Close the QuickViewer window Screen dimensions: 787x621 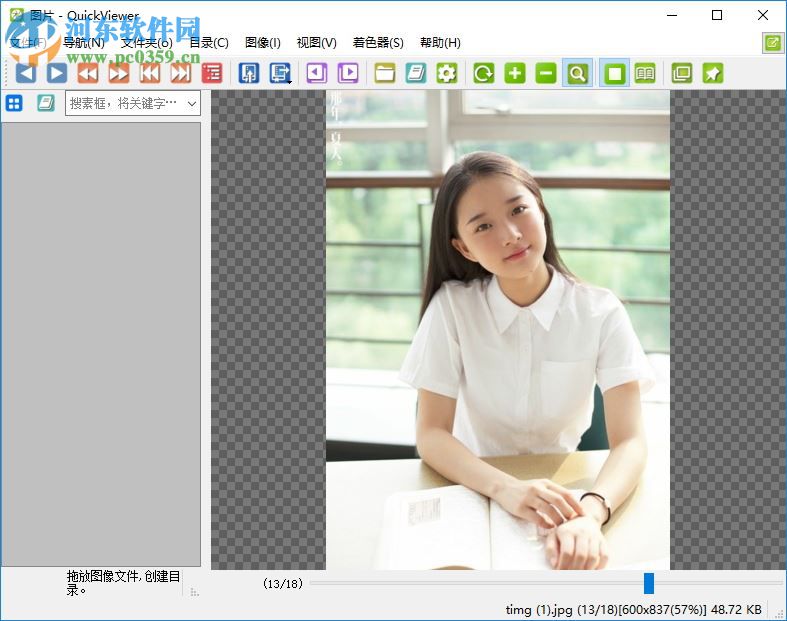pyautogui.click(x=763, y=15)
